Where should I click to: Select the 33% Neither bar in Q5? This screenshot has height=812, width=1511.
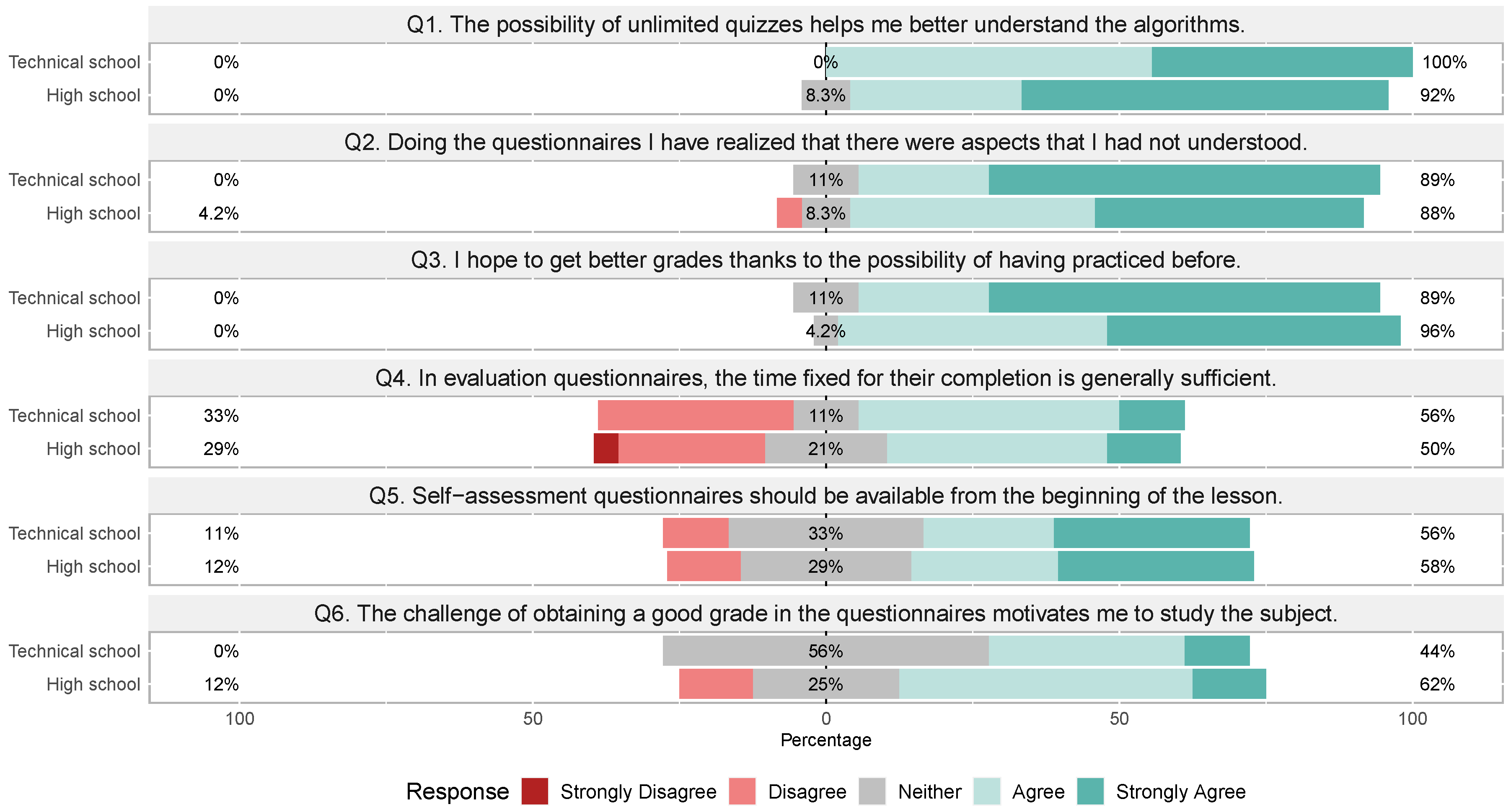(825, 533)
